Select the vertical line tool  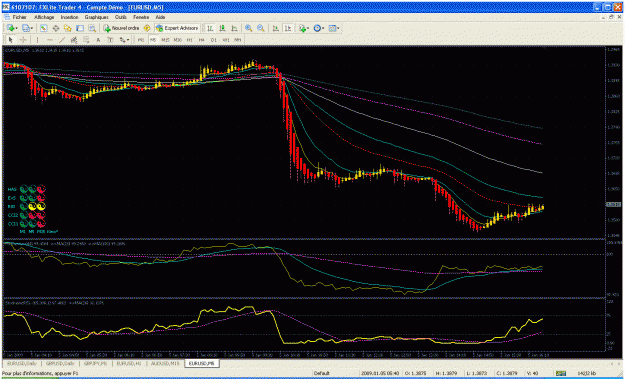click(x=37, y=40)
